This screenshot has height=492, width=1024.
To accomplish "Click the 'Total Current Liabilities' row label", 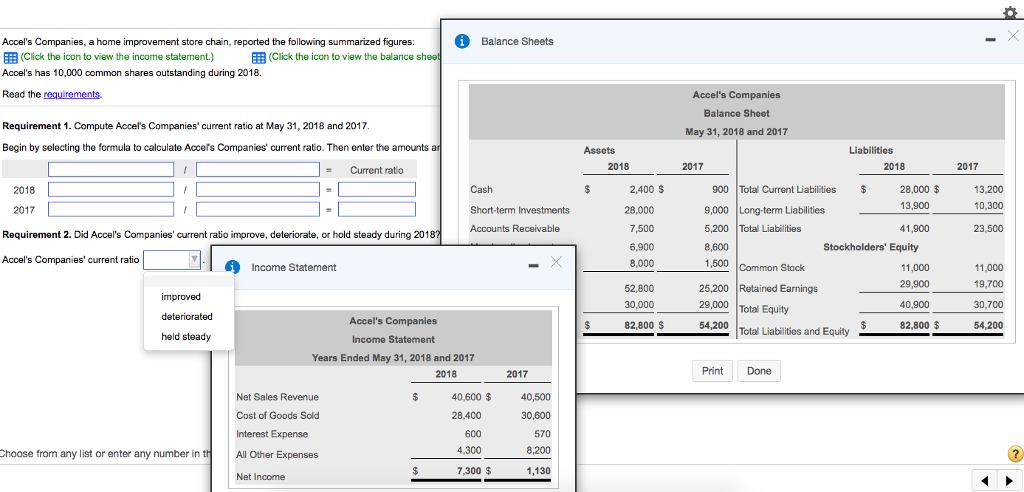I will pyautogui.click(x=788, y=189).
